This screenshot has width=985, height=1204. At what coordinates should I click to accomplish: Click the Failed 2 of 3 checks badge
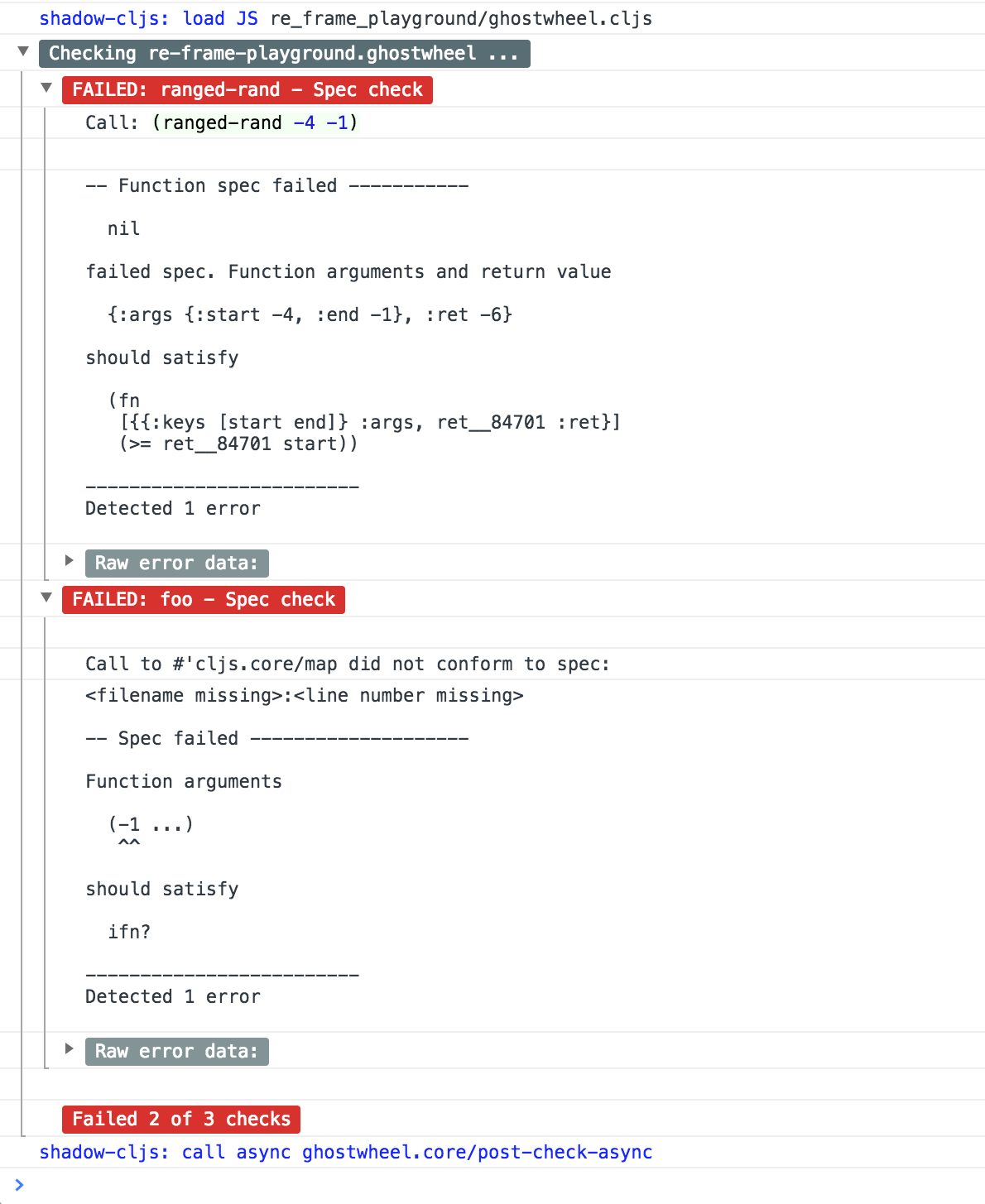point(181,1120)
